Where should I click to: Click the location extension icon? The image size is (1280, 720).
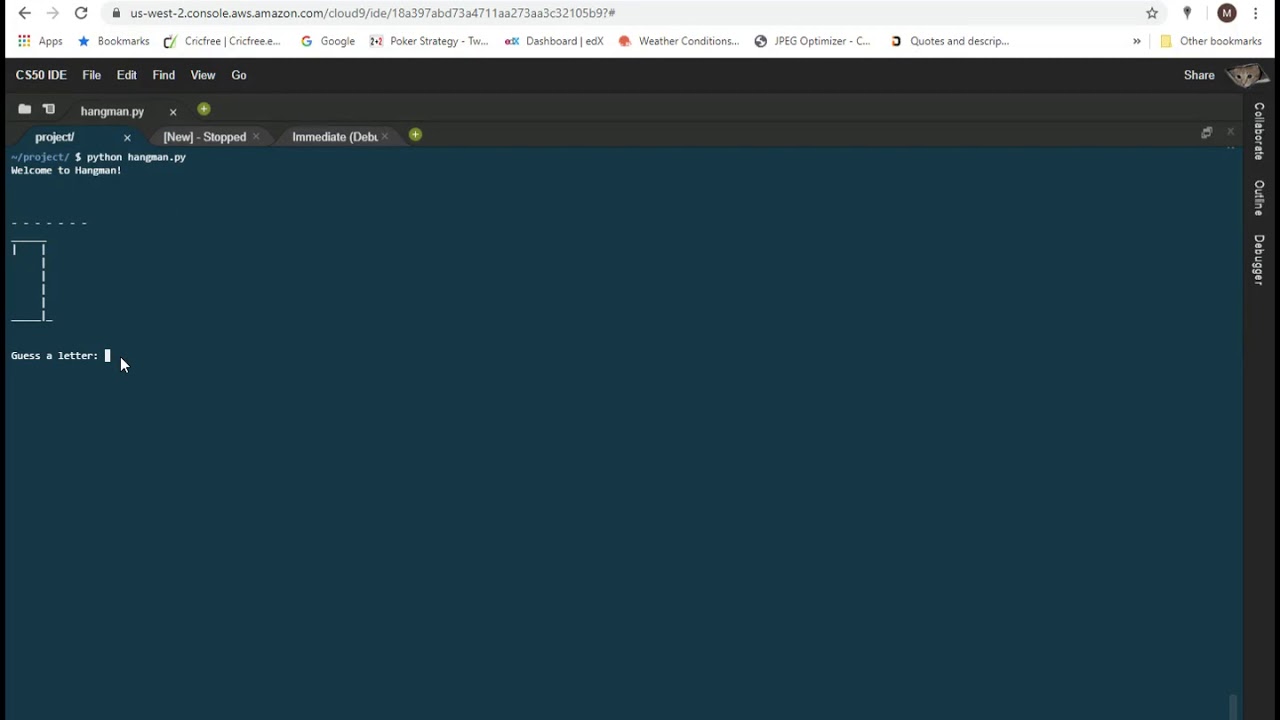(x=1187, y=13)
